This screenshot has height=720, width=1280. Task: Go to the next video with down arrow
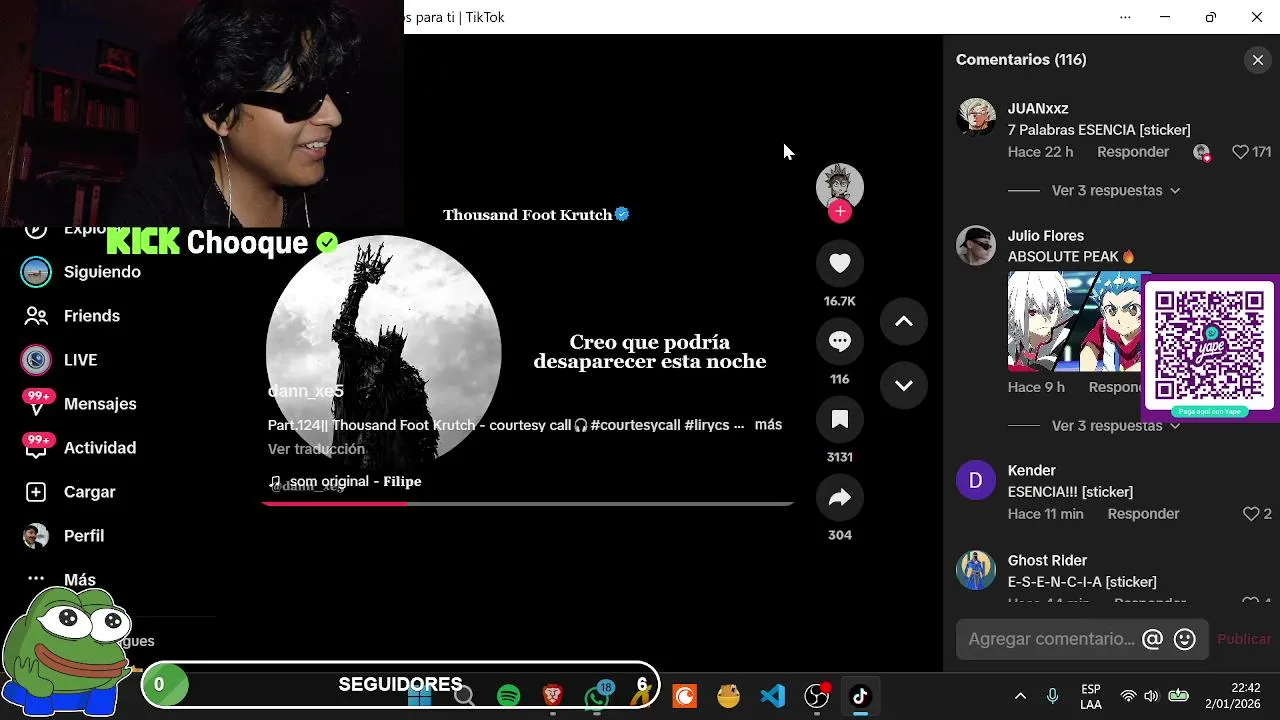click(x=903, y=385)
